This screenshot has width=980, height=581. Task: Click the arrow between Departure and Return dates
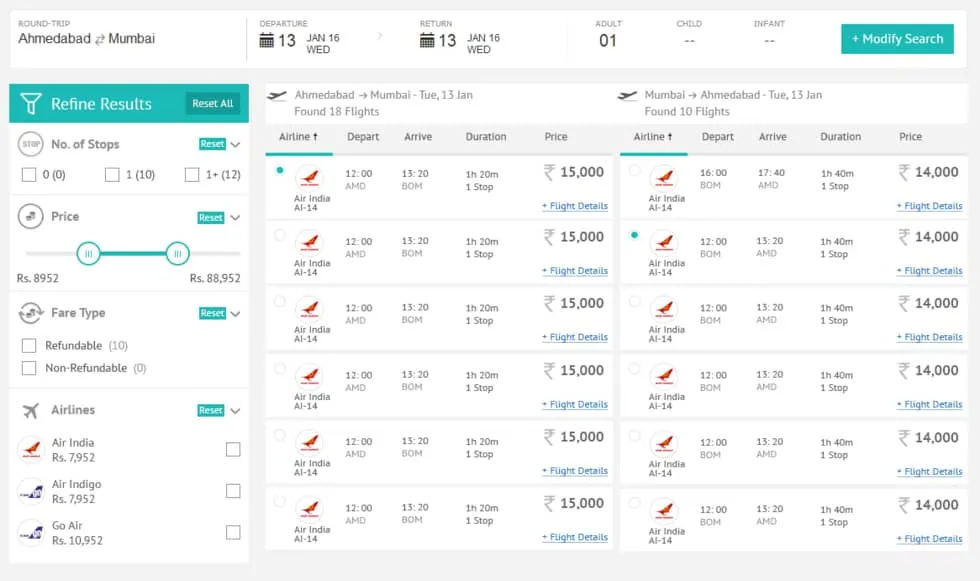pyautogui.click(x=380, y=36)
